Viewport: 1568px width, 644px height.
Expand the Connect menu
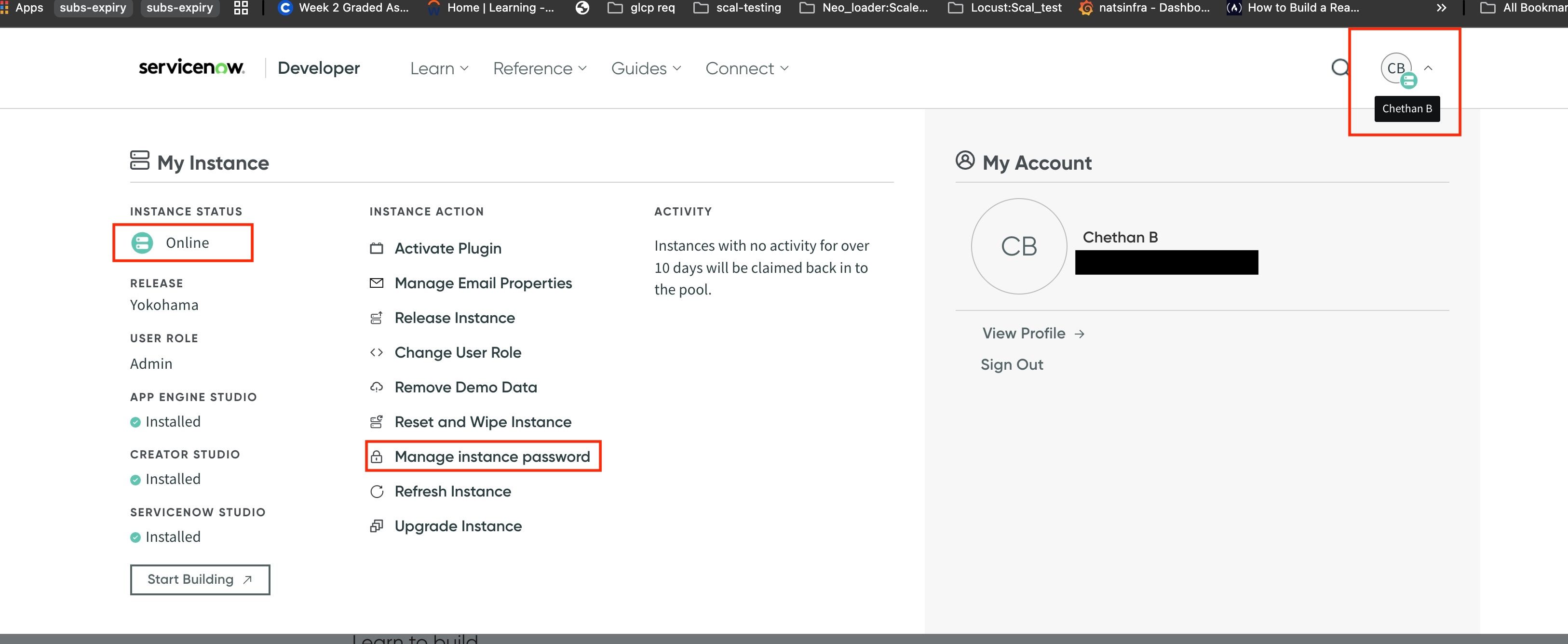coord(747,68)
